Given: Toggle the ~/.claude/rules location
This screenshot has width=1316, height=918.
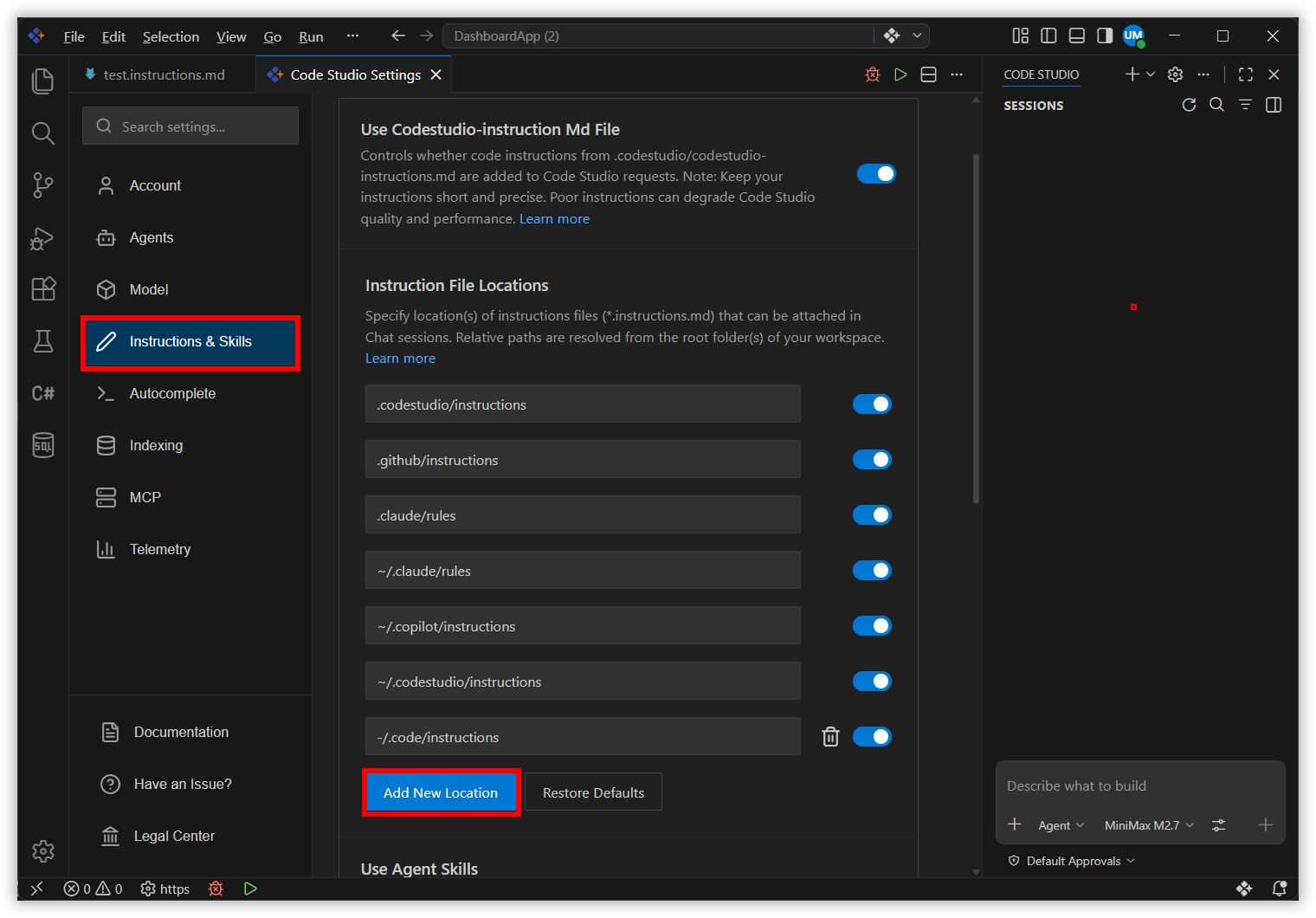Looking at the screenshot, I should pos(872,571).
